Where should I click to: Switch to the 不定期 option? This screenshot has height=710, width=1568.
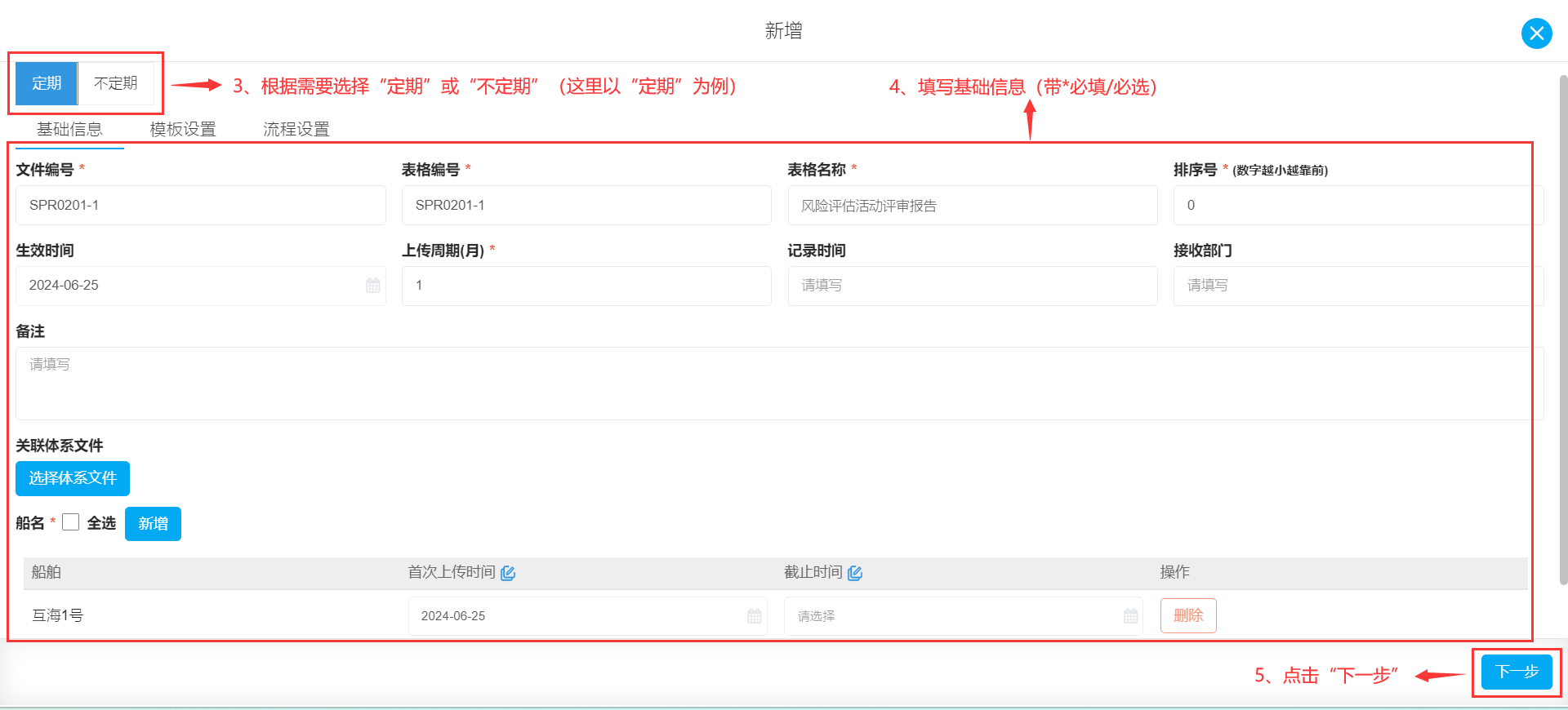pos(116,83)
